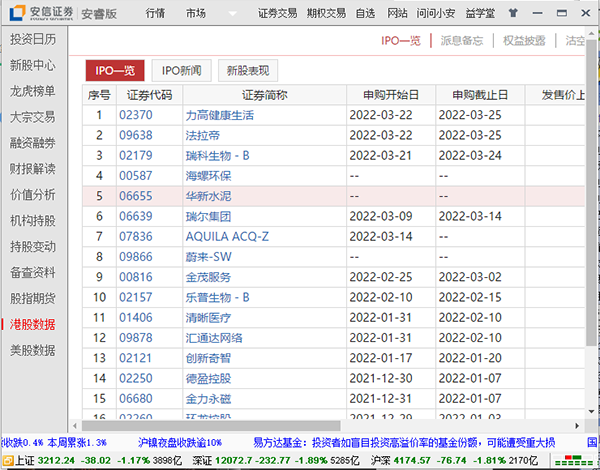The image size is (600, 470).
Task: Select 财报解读 in the sidebar
Action: (33, 169)
